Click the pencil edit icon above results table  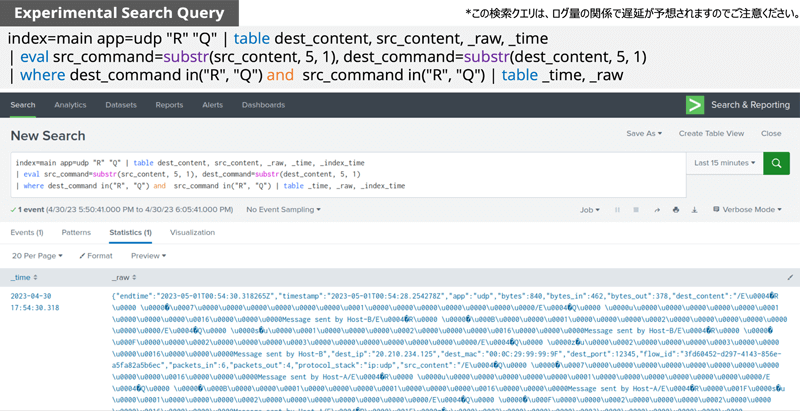(790, 278)
